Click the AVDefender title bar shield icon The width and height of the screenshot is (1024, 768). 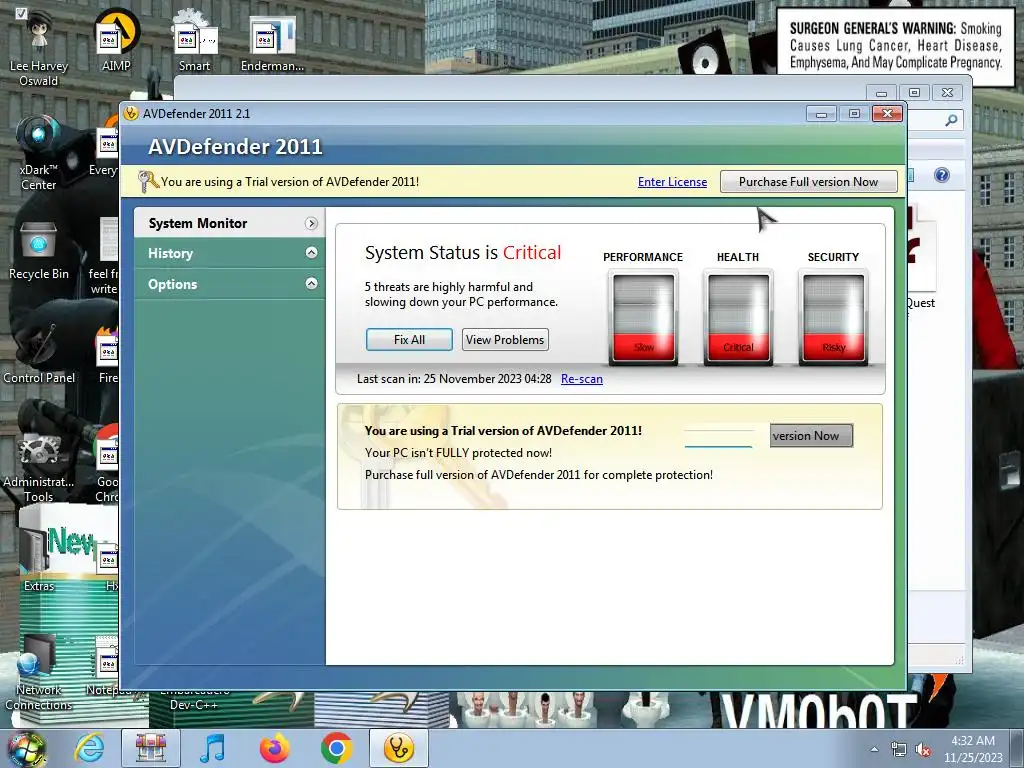coord(131,113)
